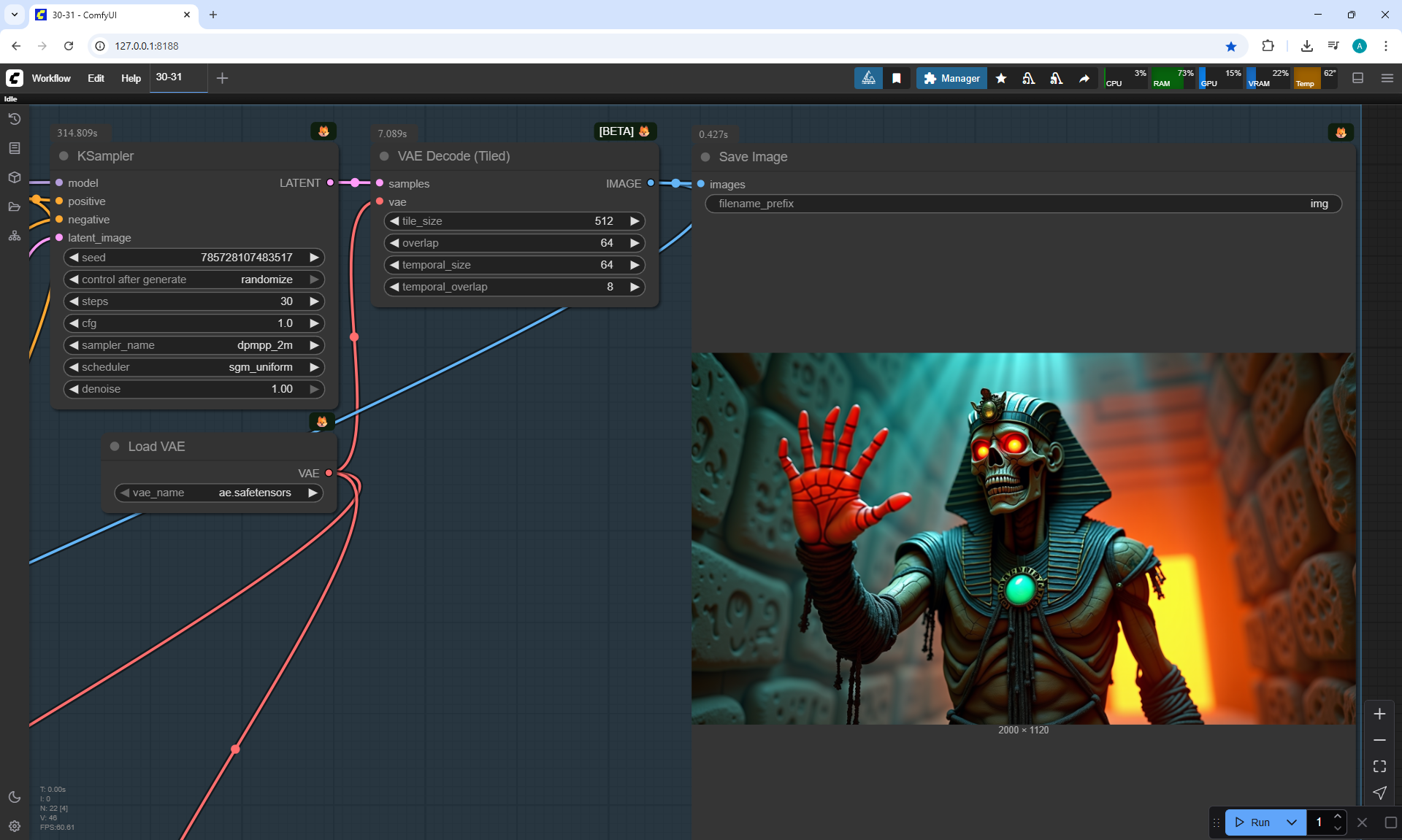Screen dimensions: 1402x840
Task: Click the star icon beside Manager
Action: point(1001,78)
